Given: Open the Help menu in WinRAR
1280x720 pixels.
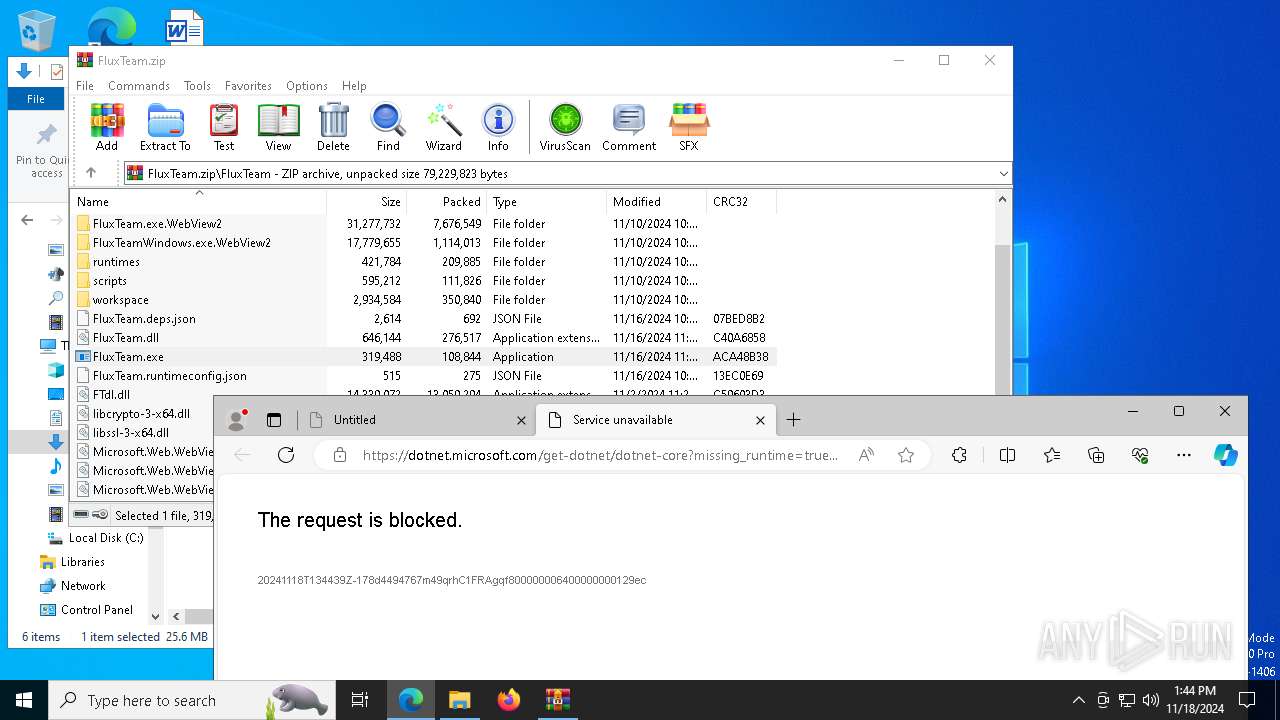Looking at the screenshot, I should [x=354, y=86].
